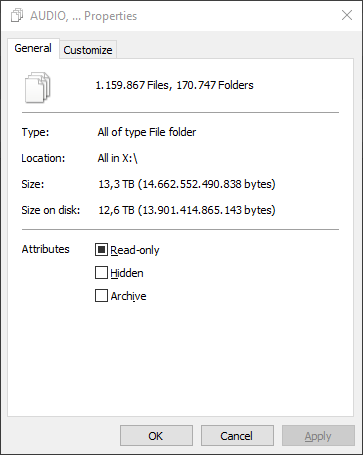
Task: Switch to the Customize tab
Action: click(x=88, y=50)
